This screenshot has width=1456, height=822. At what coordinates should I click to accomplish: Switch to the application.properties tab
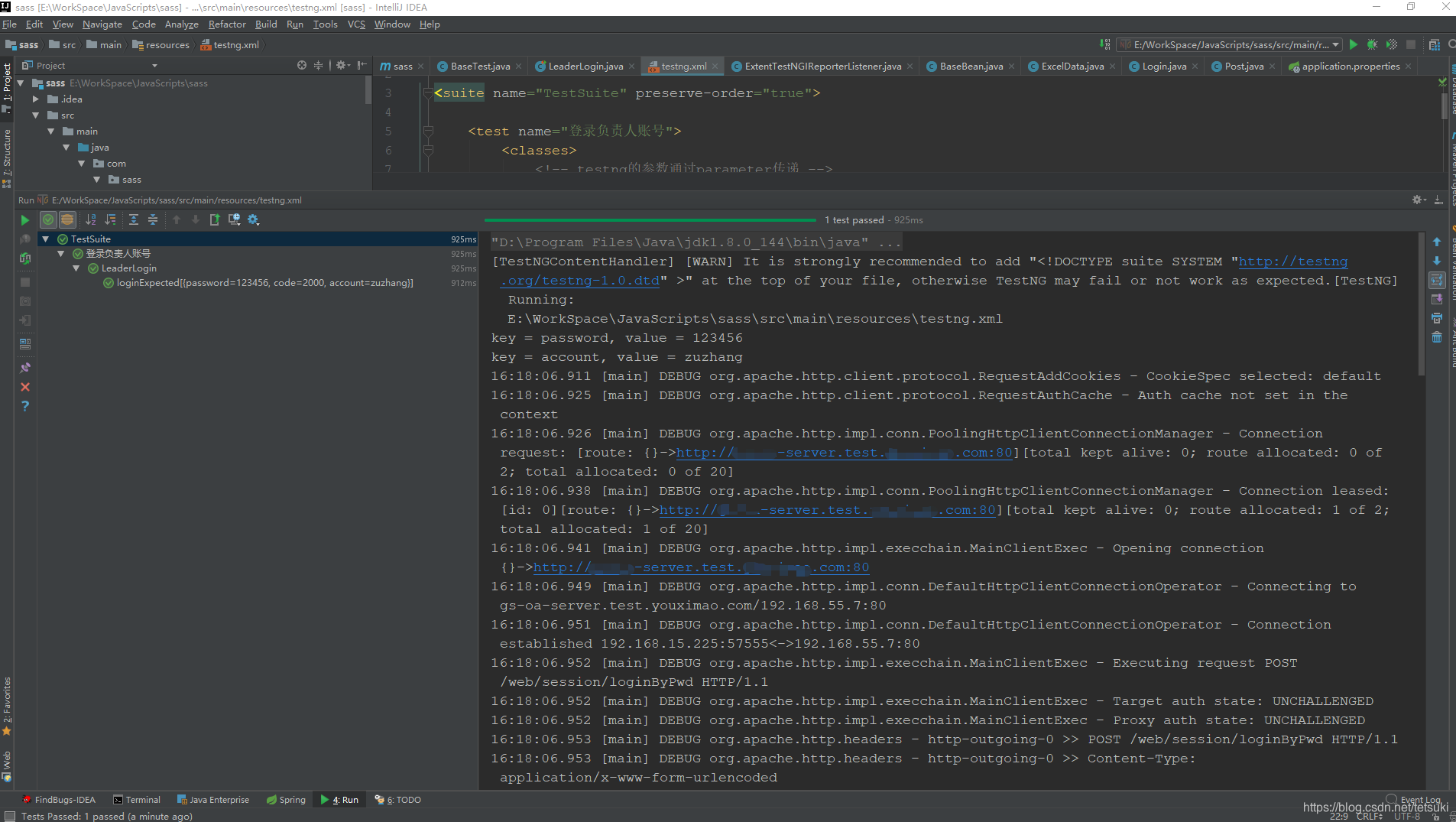click(1351, 67)
